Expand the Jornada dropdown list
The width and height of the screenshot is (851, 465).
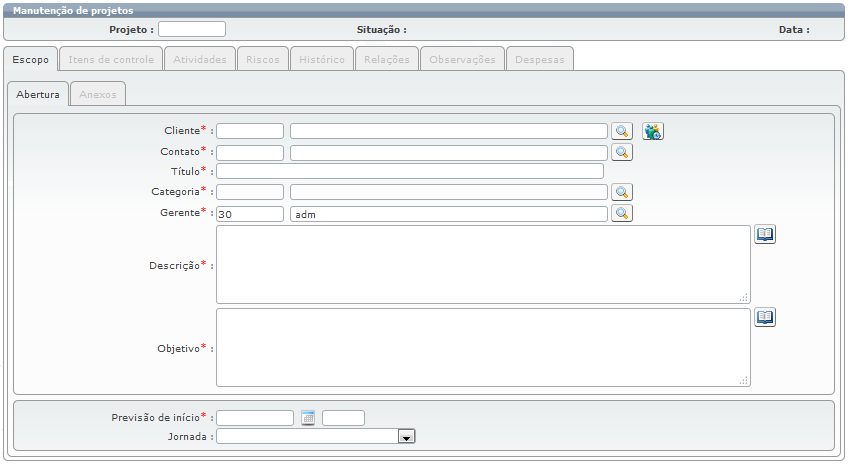point(406,436)
